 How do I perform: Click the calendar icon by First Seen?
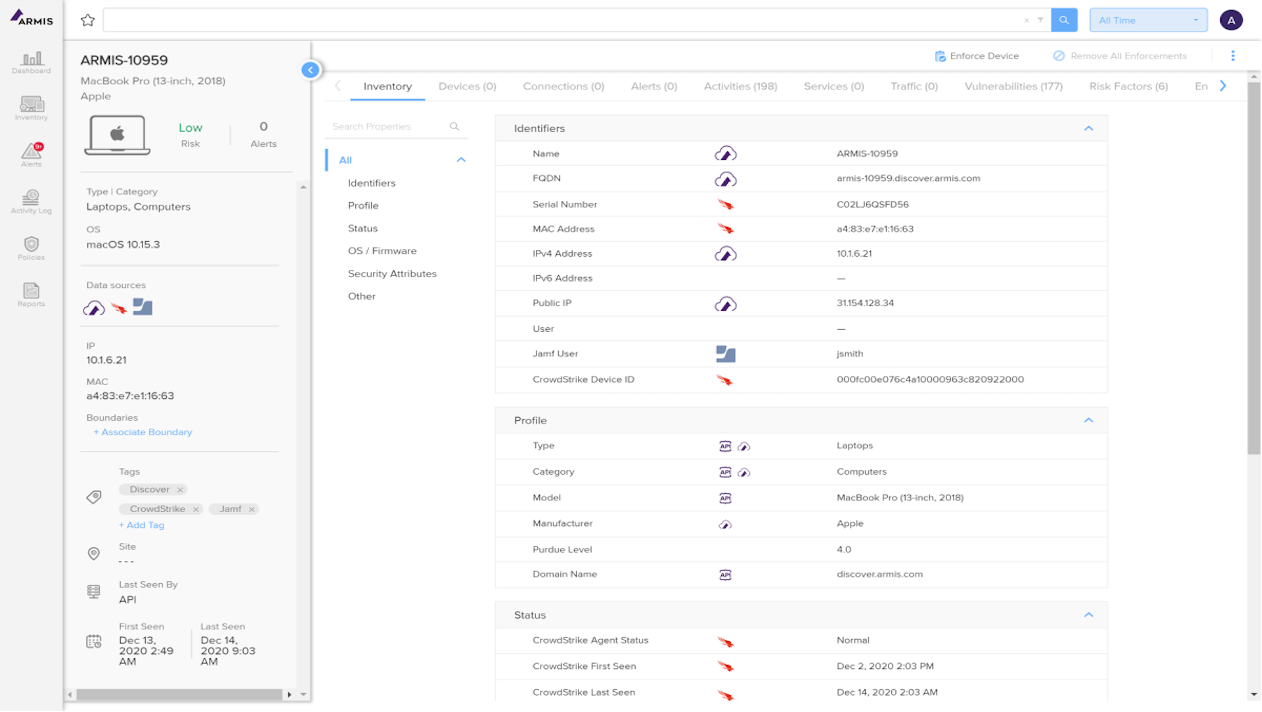pos(94,641)
